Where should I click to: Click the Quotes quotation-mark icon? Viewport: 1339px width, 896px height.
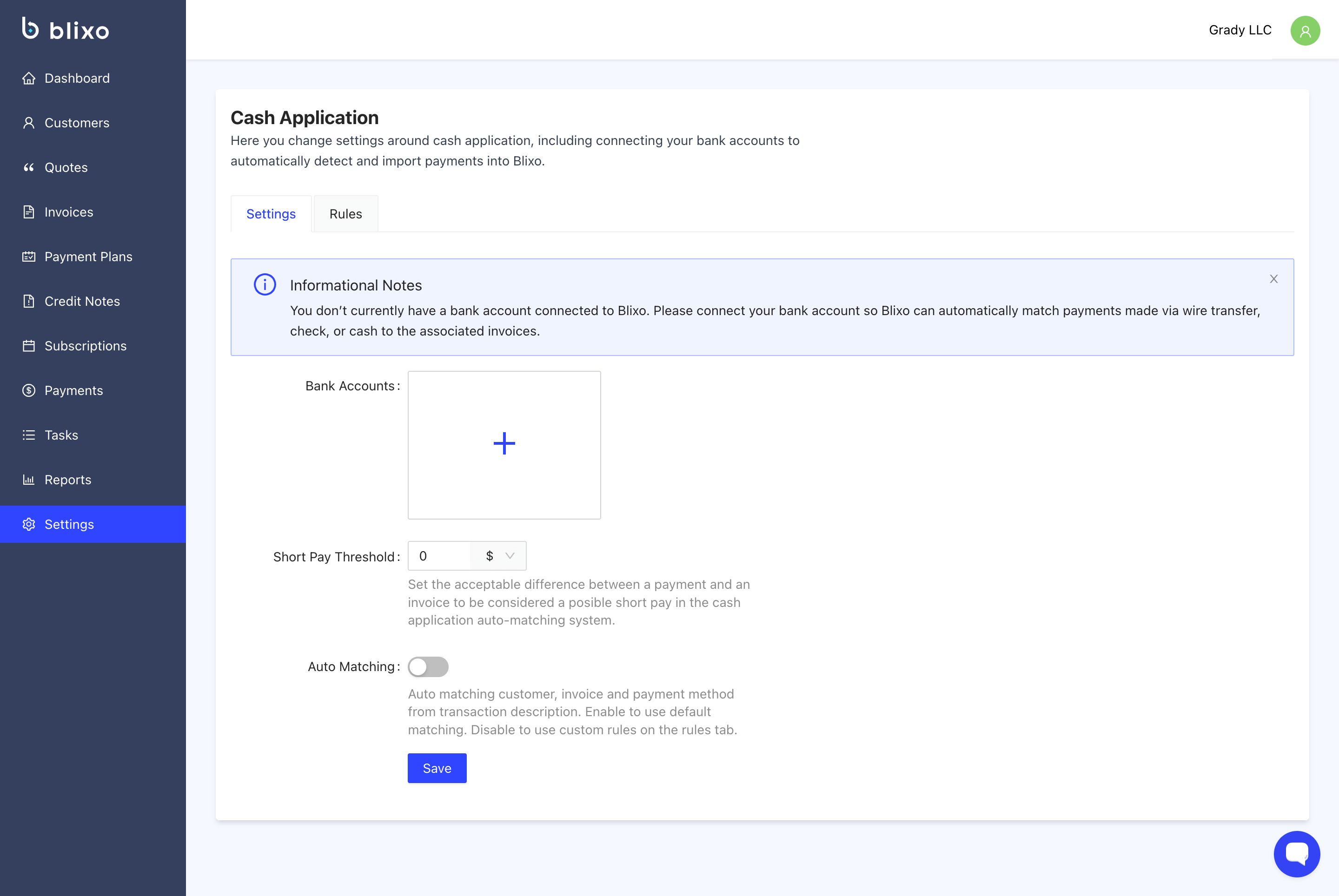pos(28,167)
